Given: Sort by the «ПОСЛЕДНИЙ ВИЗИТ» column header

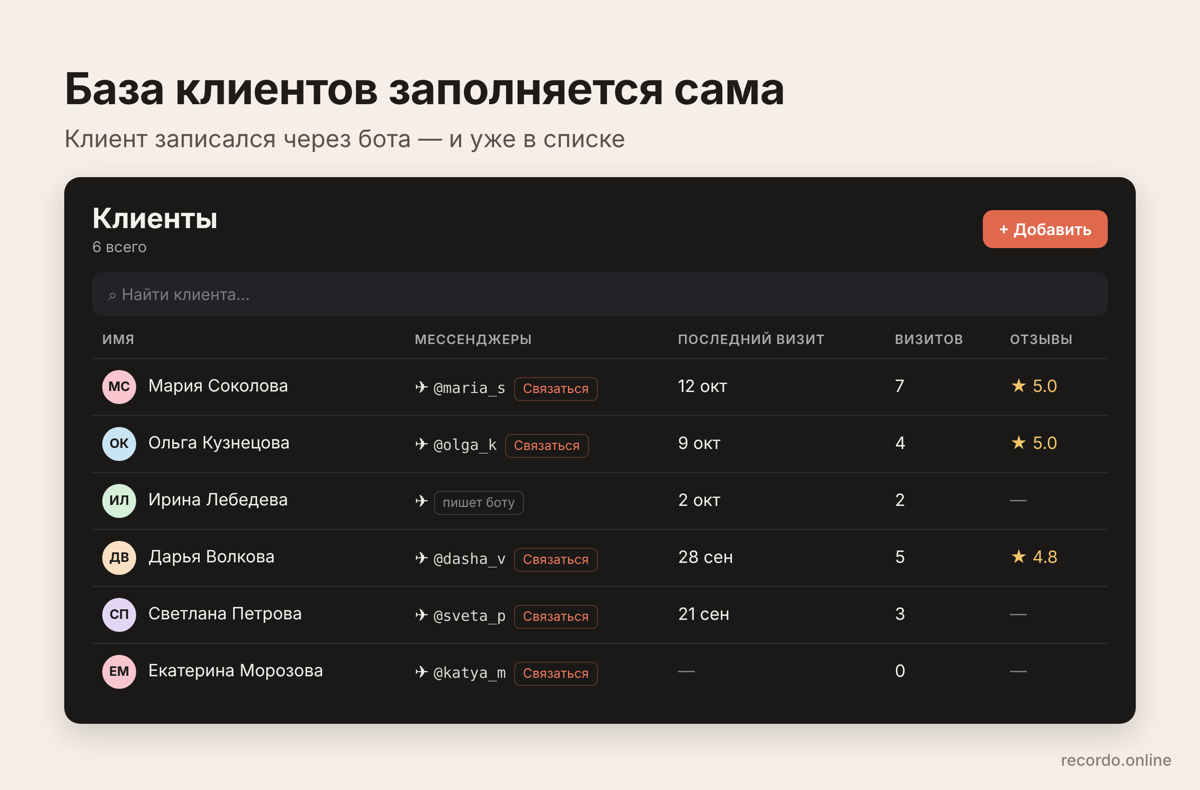Looking at the screenshot, I should click(x=751, y=340).
